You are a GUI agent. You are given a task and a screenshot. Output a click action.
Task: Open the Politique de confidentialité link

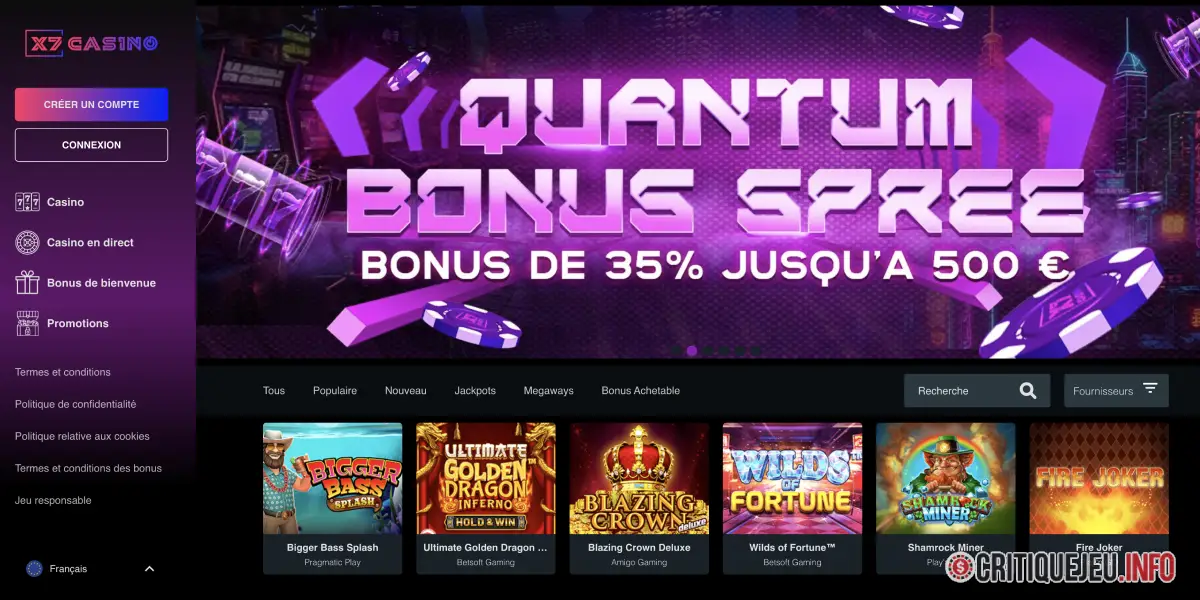point(76,404)
